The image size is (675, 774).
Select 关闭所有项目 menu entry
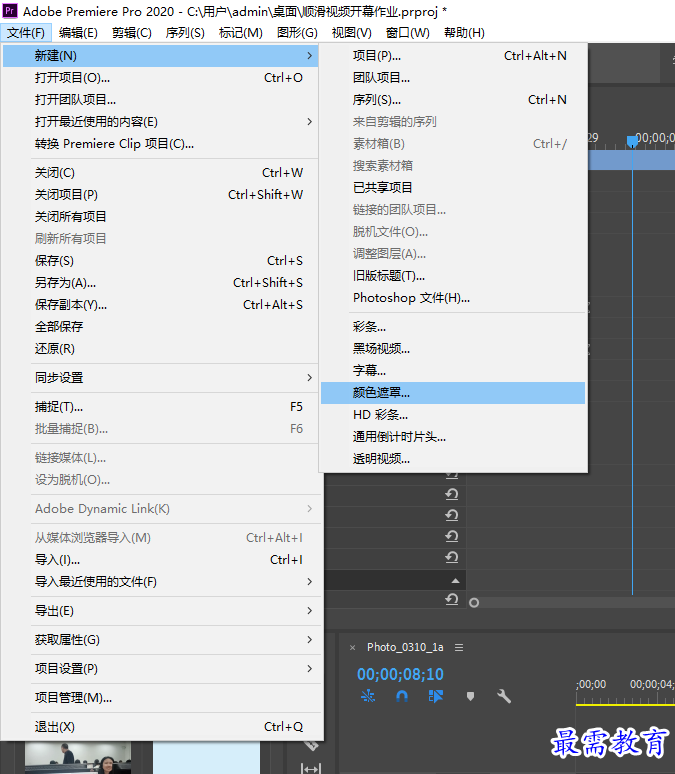pyautogui.click(x=160, y=216)
